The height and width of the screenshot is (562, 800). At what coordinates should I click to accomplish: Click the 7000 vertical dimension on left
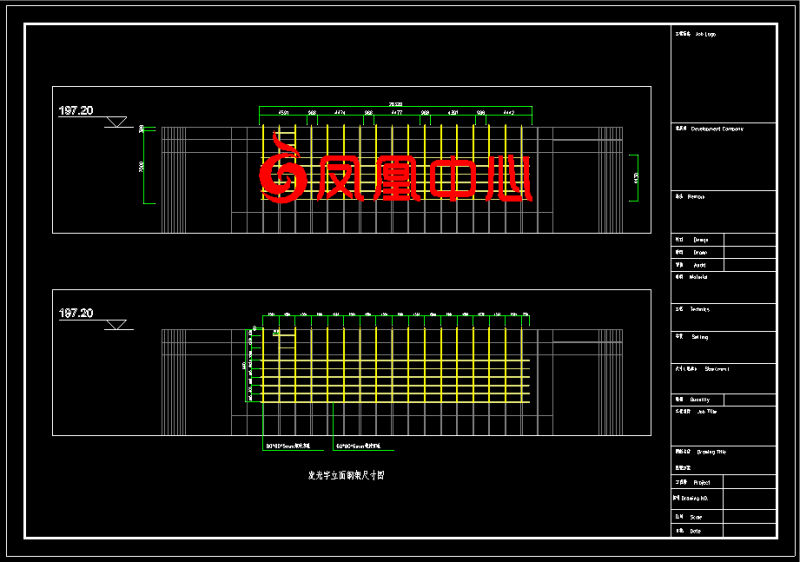click(141, 166)
